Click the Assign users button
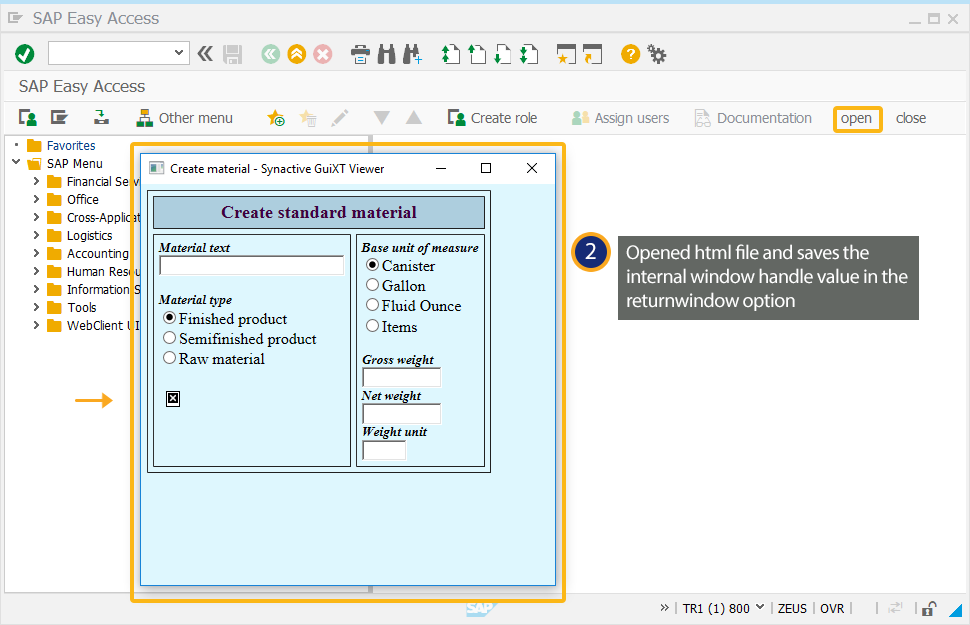This screenshot has height=625, width=970. [620, 118]
